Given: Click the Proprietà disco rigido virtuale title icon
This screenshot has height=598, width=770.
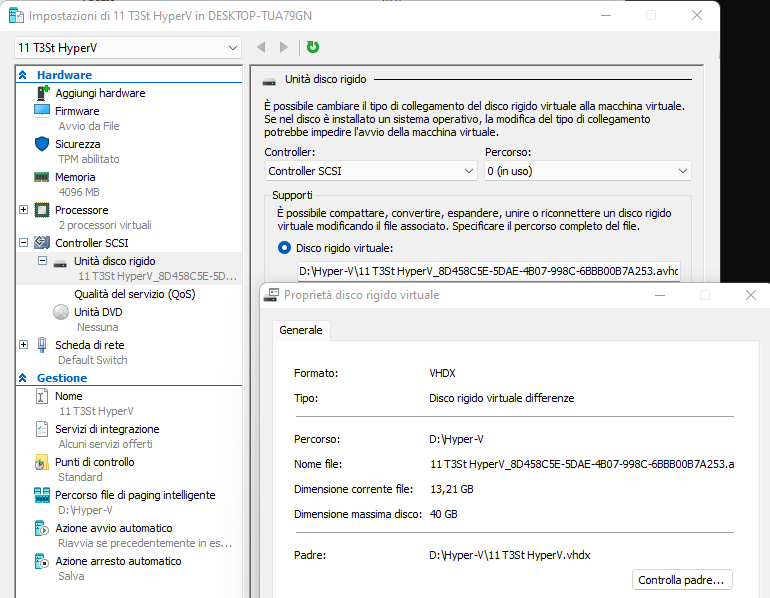Looking at the screenshot, I should click(271, 295).
